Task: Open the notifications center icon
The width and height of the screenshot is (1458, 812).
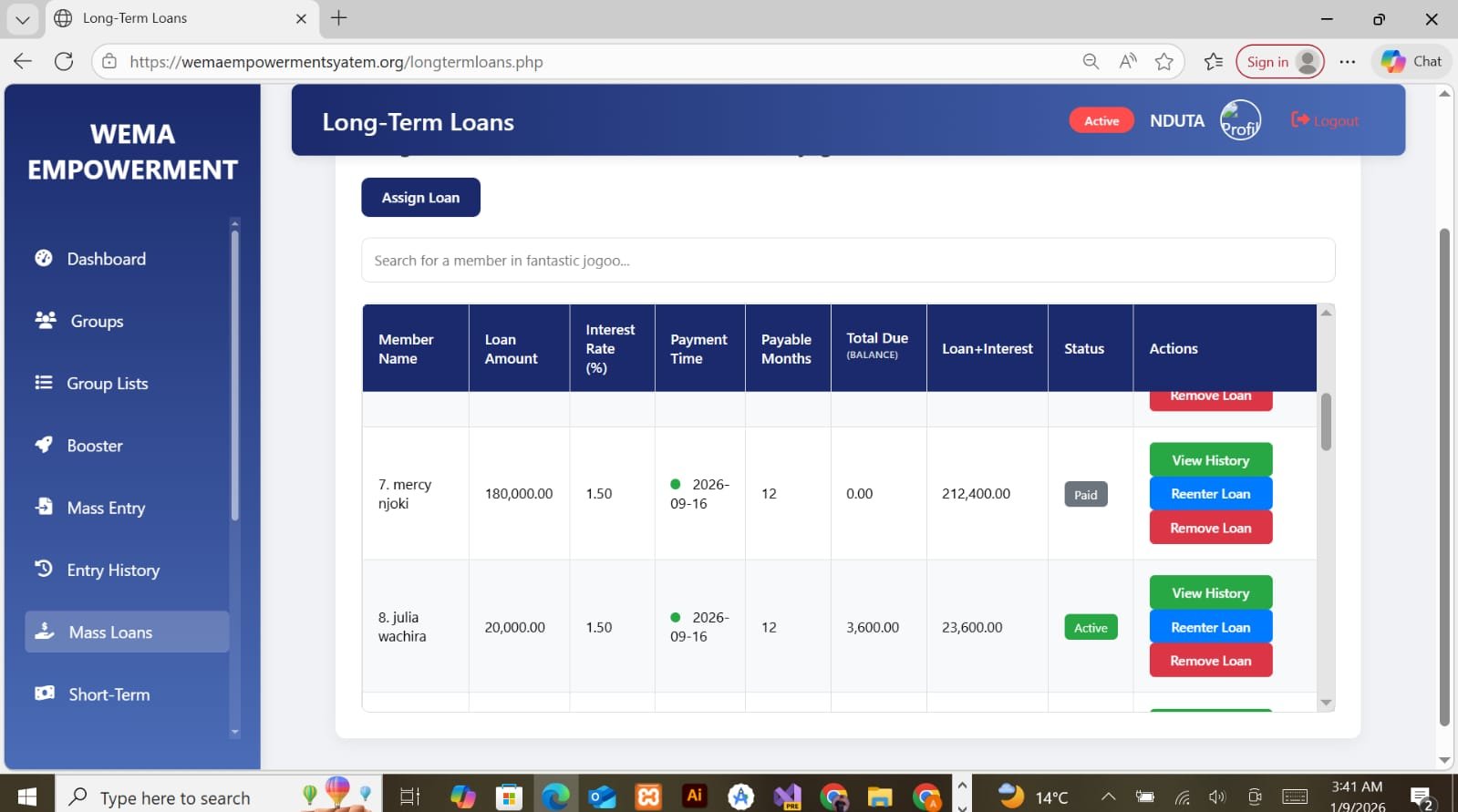Action: tap(1422, 798)
